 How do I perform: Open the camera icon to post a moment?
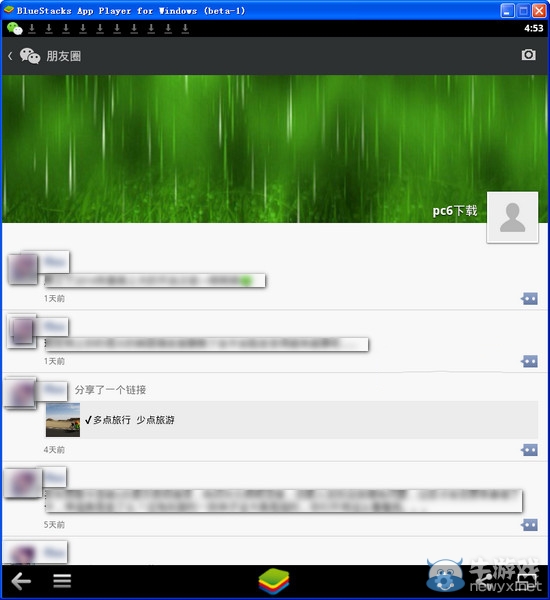click(x=528, y=55)
